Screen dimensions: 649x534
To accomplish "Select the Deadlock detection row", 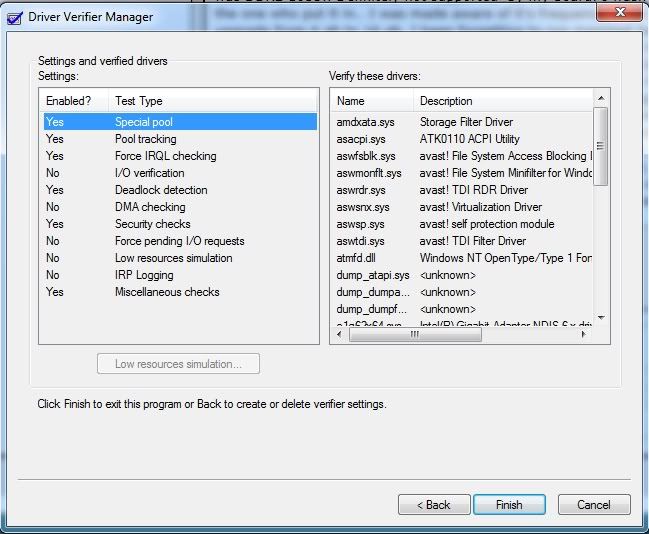I will click(x=180, y=190).
